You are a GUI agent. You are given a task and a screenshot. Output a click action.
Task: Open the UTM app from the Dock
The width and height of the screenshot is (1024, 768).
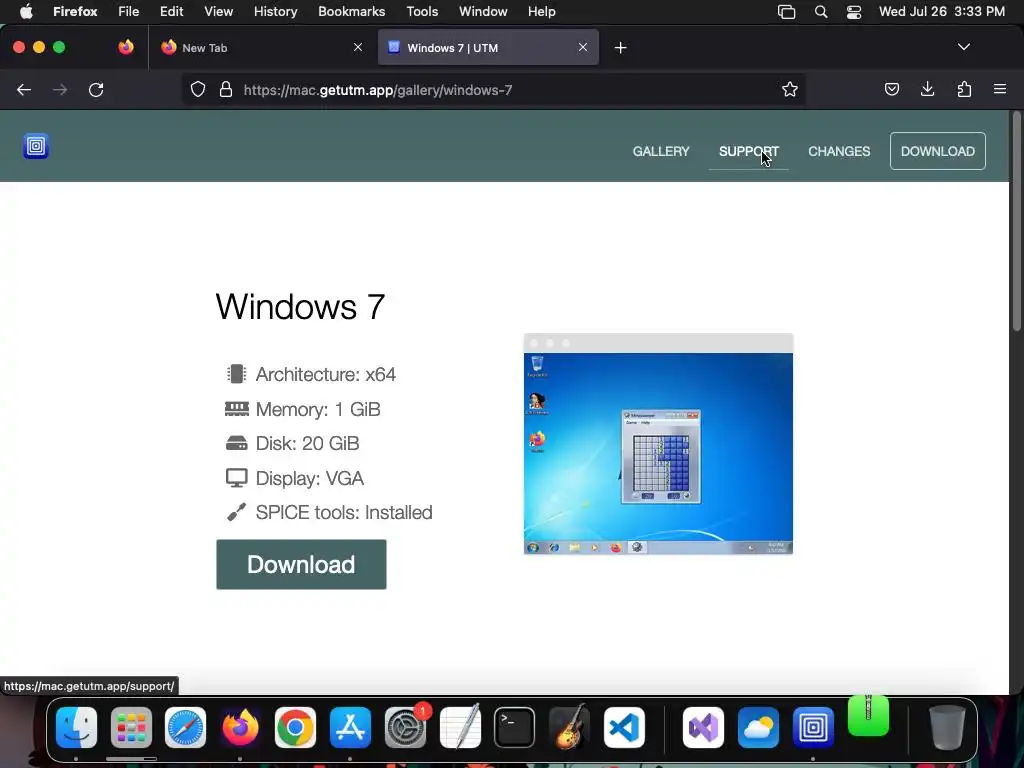[x=813, y=727]
